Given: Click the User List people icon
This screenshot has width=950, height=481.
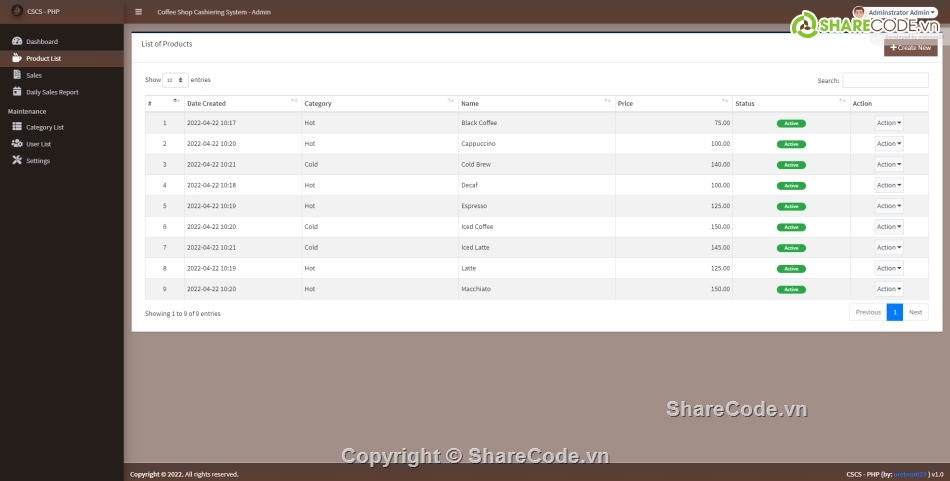Looking at the screenshot, I should click(17, 144).
